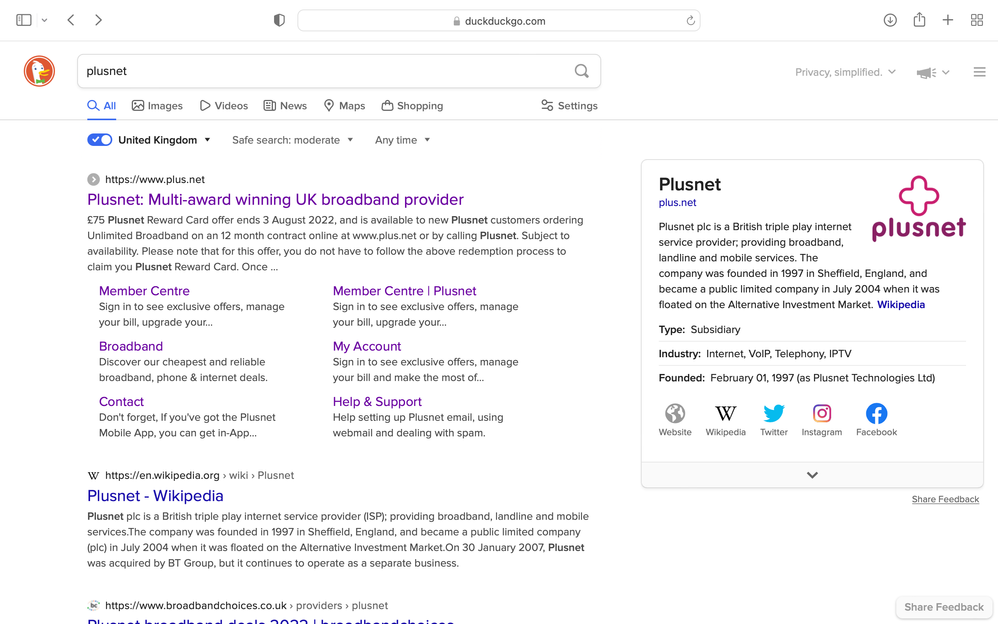
Task: Open Plusnet's Instagram from the knowledge panel
Action: (x=822, y=414)
